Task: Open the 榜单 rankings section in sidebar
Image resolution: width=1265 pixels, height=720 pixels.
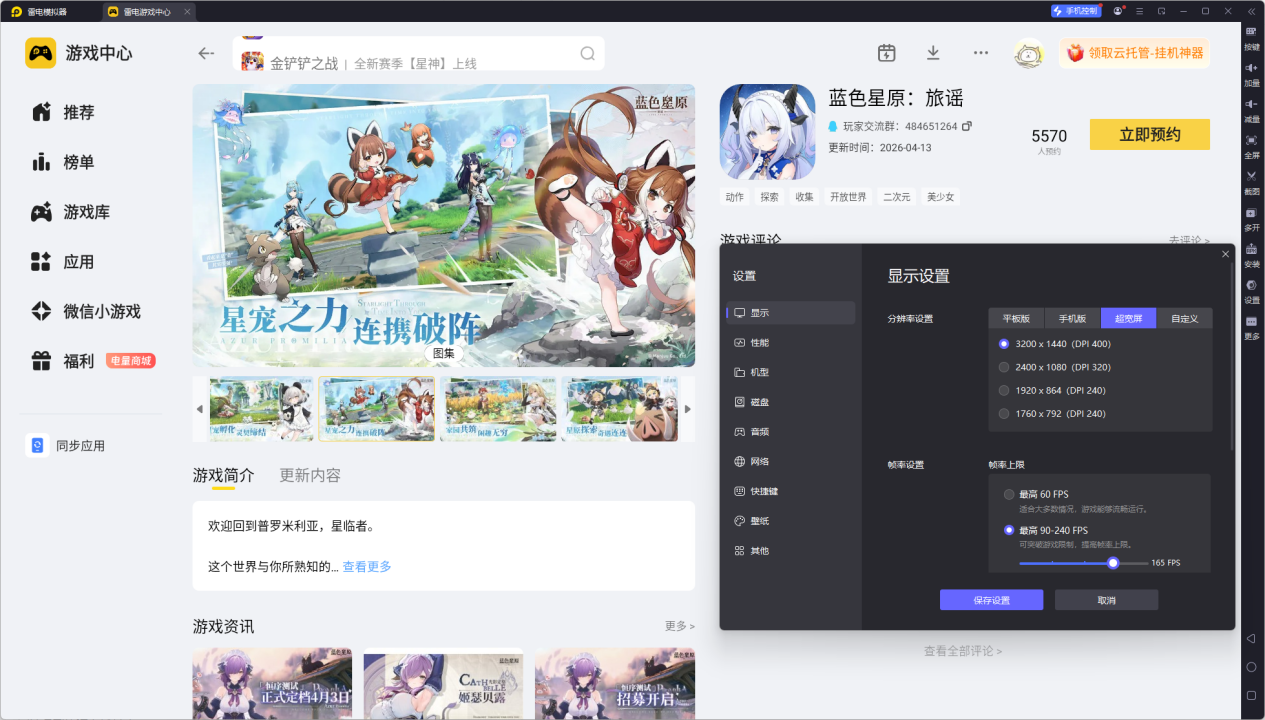Action: tap(78, 162)
